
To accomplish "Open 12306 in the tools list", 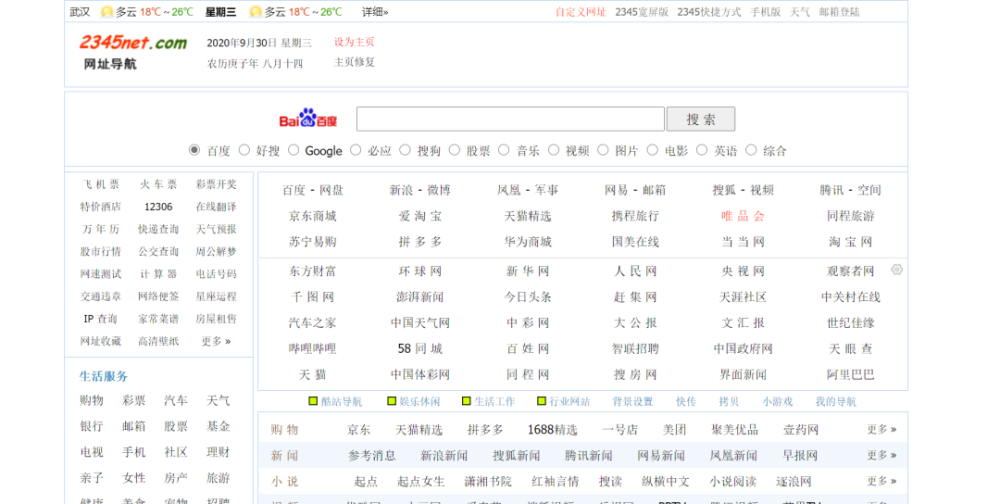I will click(158, 207).
